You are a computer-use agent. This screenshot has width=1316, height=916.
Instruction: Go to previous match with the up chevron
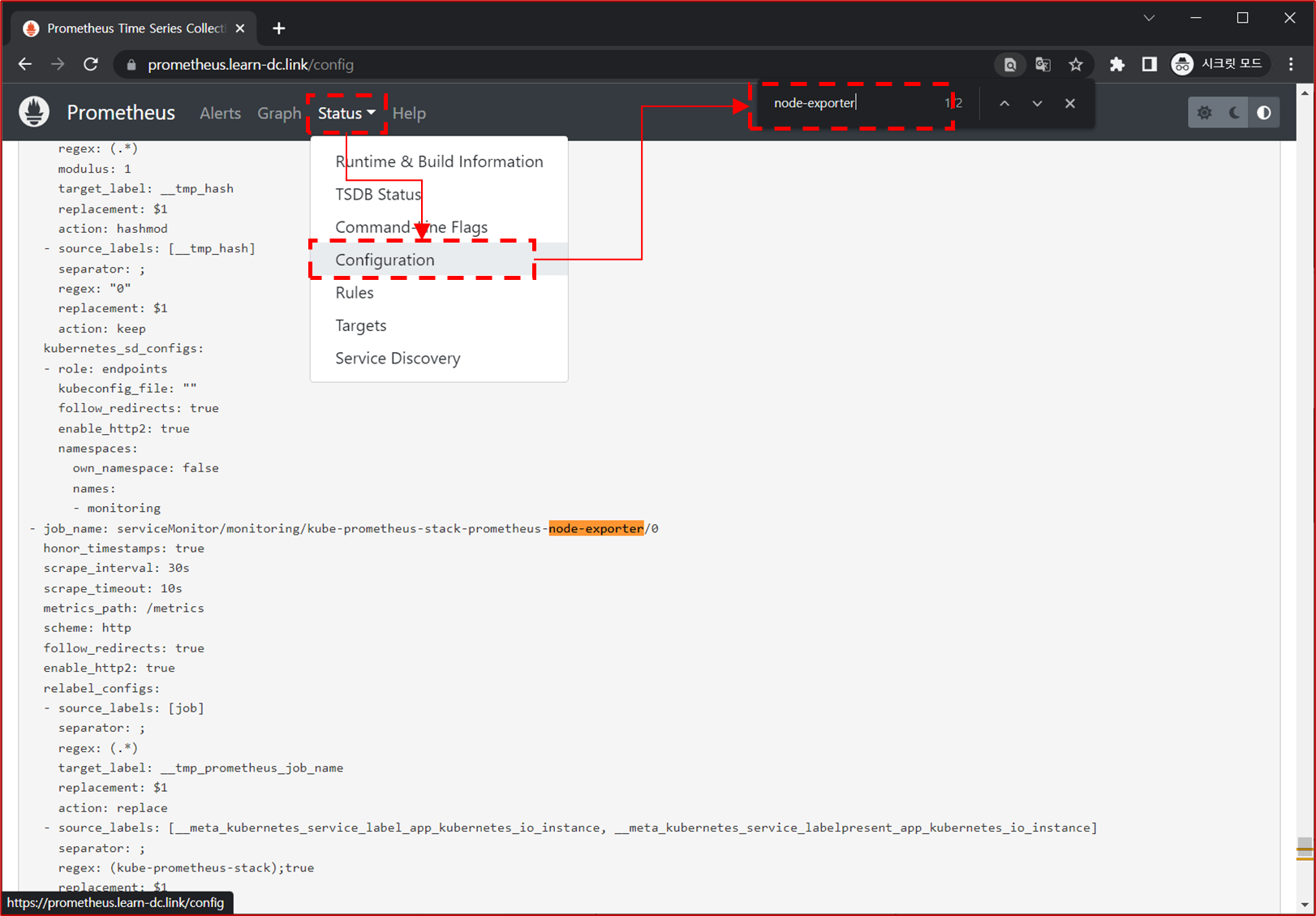coord(1004,103)
